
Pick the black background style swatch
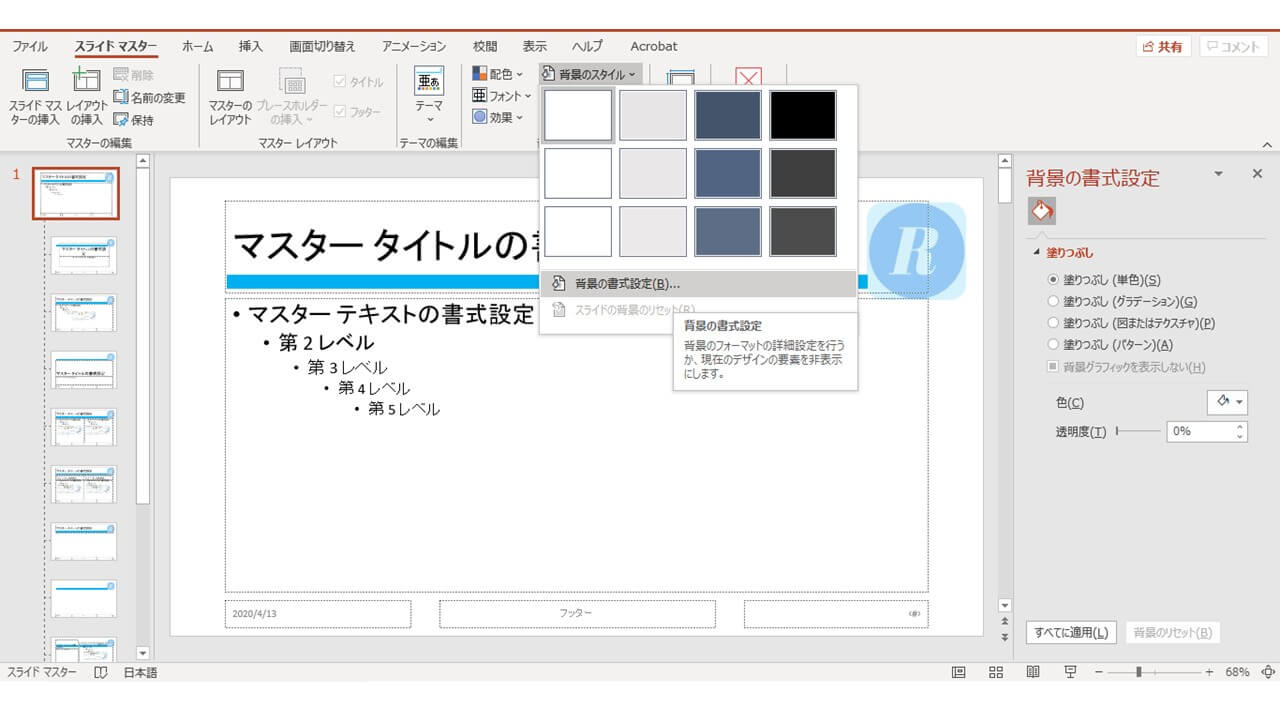point(803,115)
